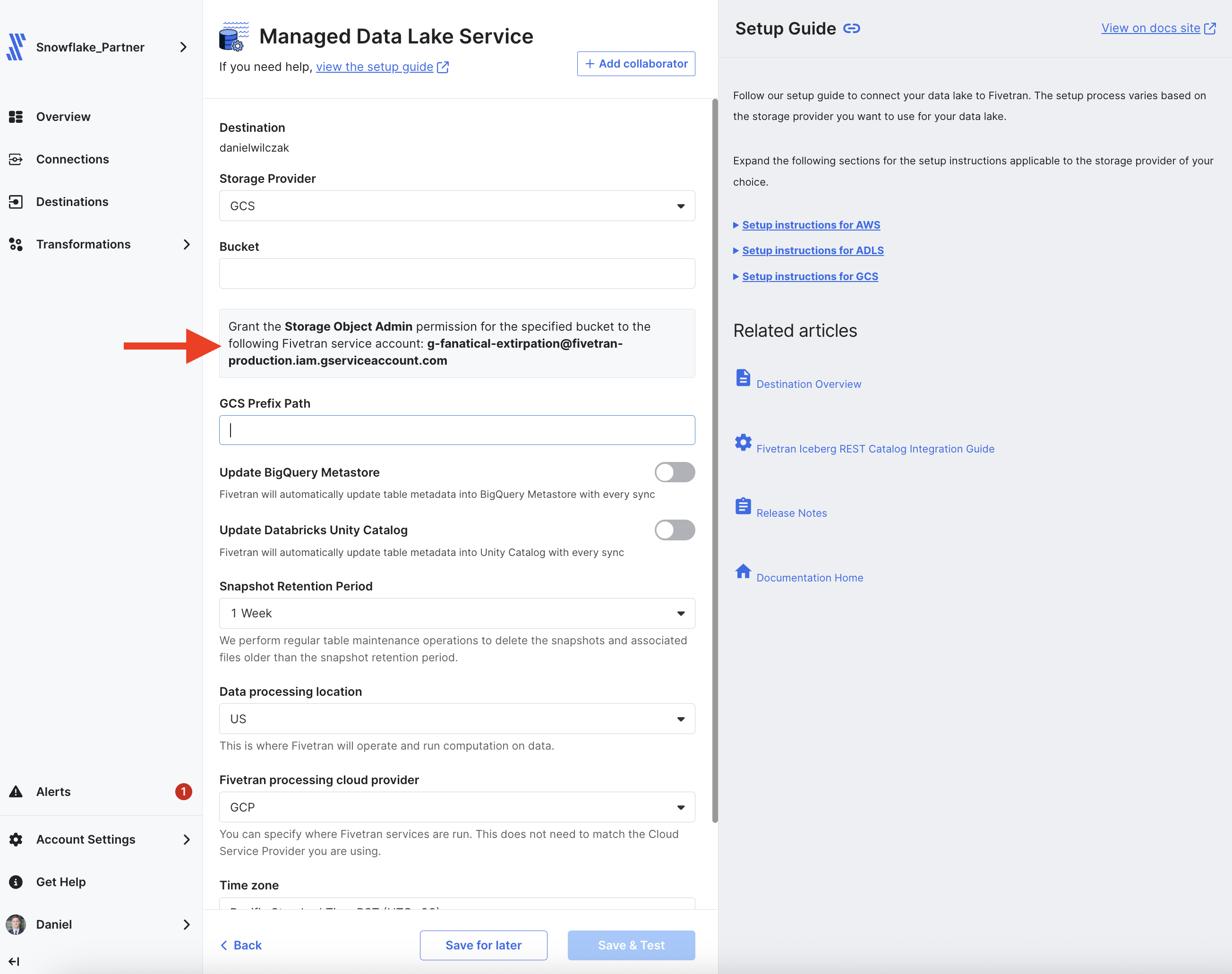The width and height of the screenshot is (1232, 974).
Task: Click the 'danielwilczak' destination name
Action: point(254,148)
